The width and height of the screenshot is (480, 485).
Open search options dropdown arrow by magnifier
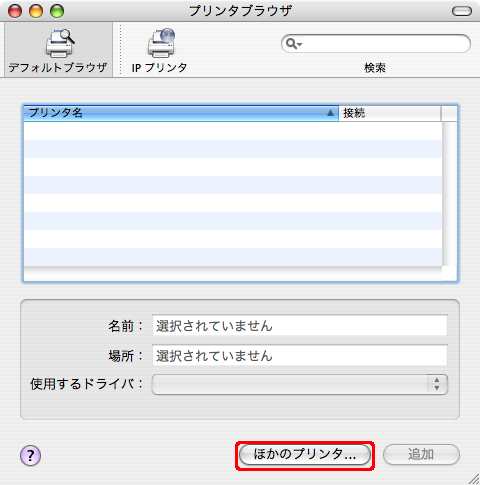click(300, 44)
